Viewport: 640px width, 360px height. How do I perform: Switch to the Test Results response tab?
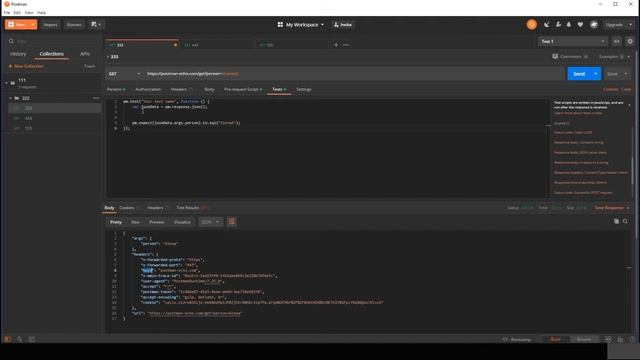click(192, 208)
